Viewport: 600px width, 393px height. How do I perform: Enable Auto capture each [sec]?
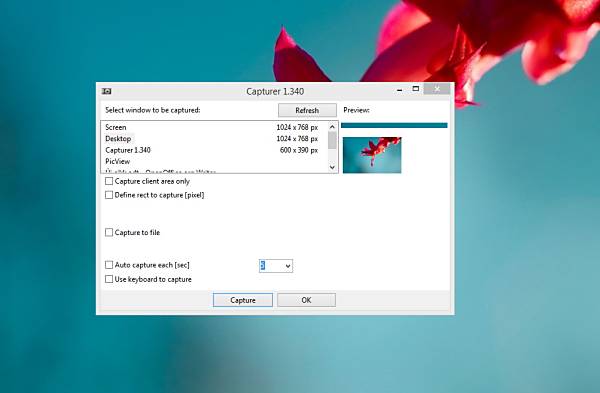pos(109,265)
